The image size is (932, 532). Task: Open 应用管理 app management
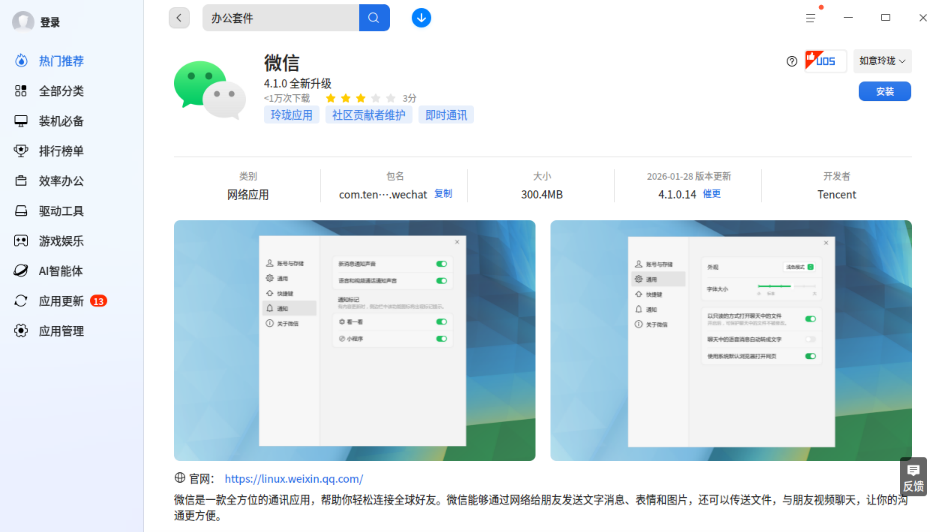61,331
